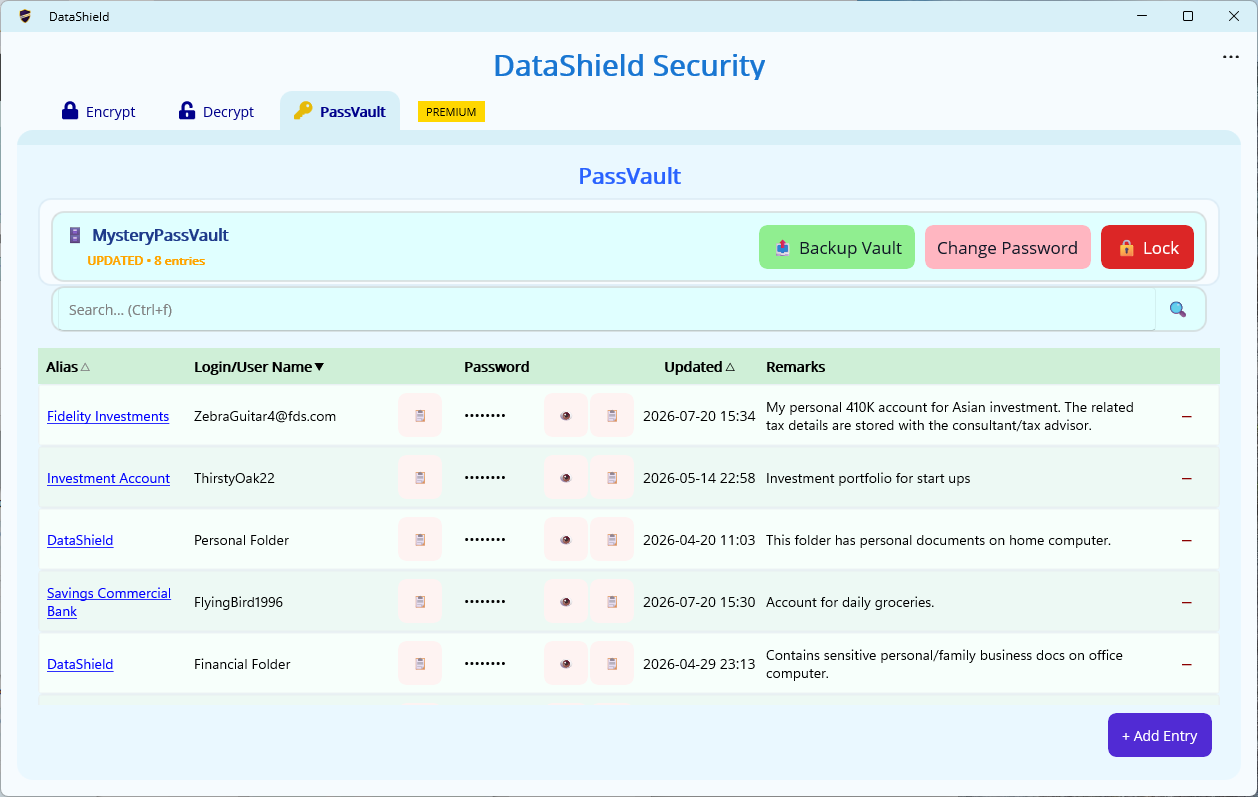Click the 'Financial Folder' login text
Viewport: 1258px width, 797px height.
[x=242, y=664]
